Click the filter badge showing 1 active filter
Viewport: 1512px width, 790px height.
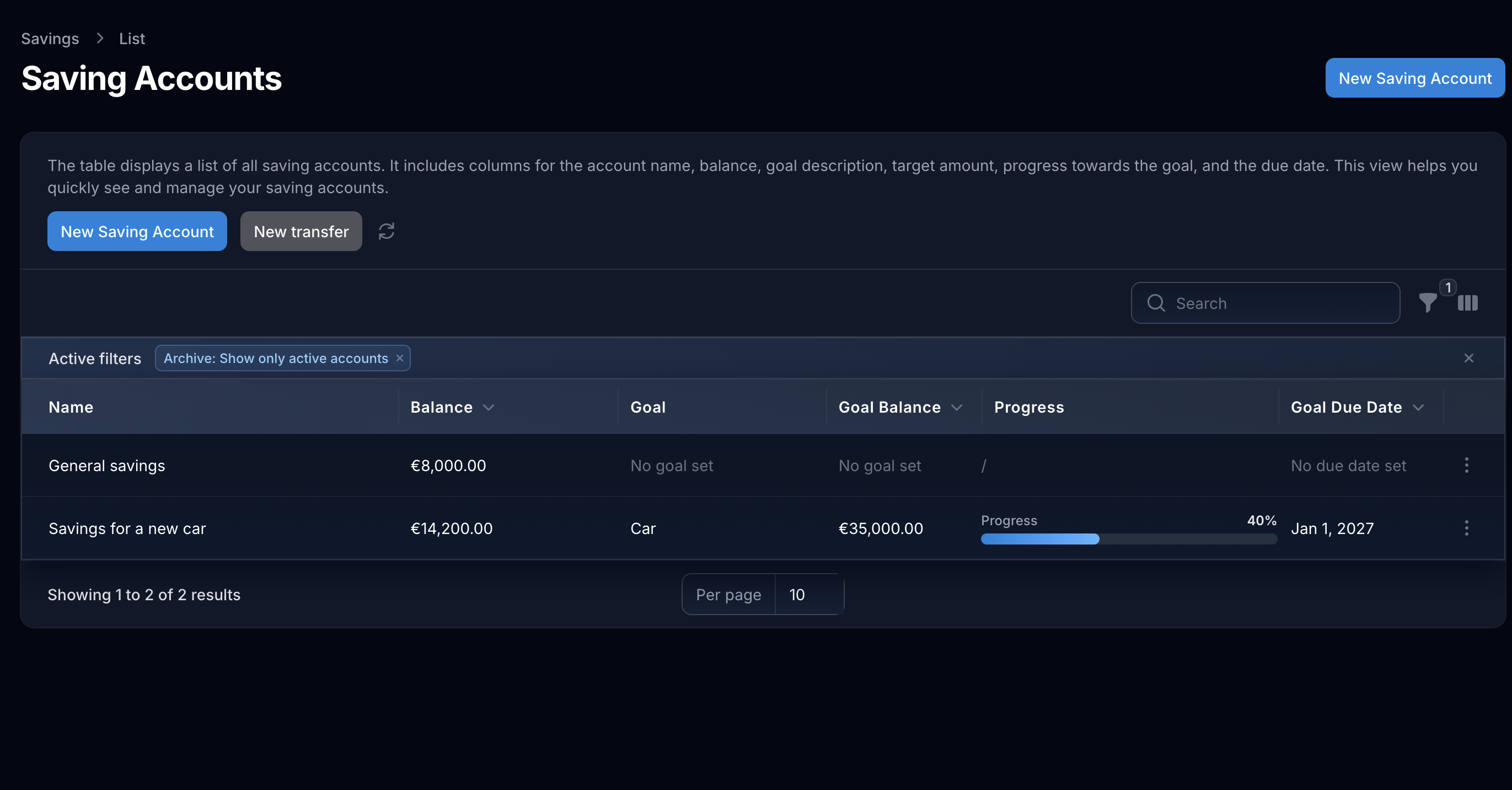tap(1448, 287)
